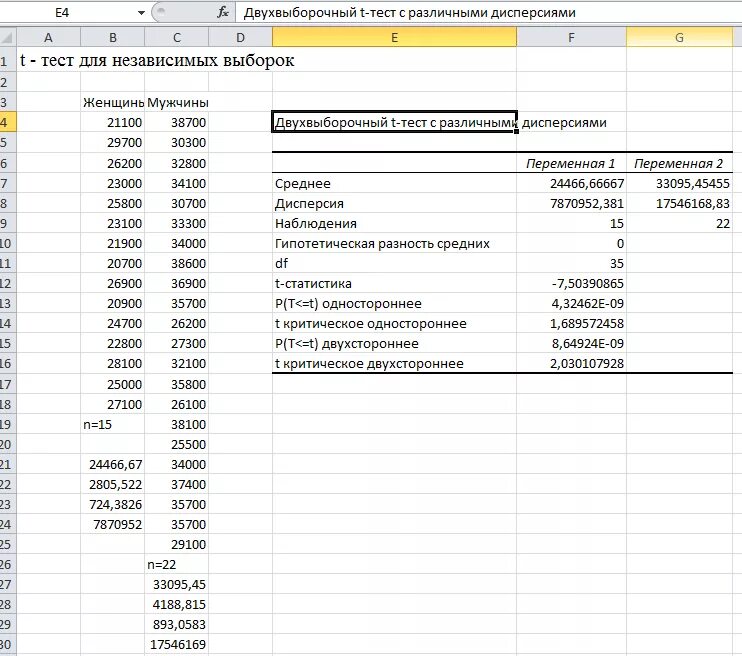Select cell with value 33095,45
Viewport: 742px width, 656px height.
(x=177, y=584)
